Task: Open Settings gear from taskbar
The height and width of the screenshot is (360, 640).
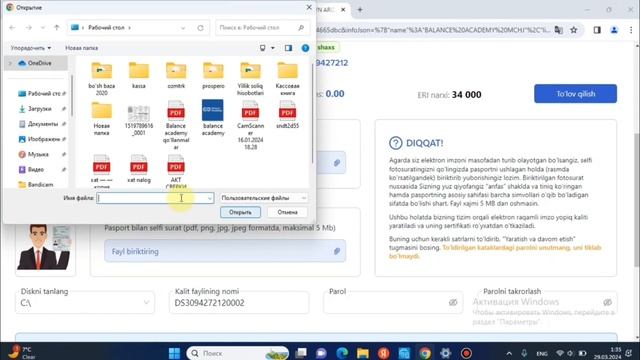Action: pyautogui.click(x=445, y=353)
